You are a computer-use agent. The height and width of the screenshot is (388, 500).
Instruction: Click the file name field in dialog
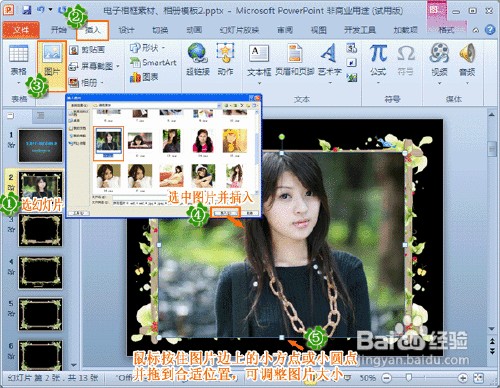click(181, 198)
